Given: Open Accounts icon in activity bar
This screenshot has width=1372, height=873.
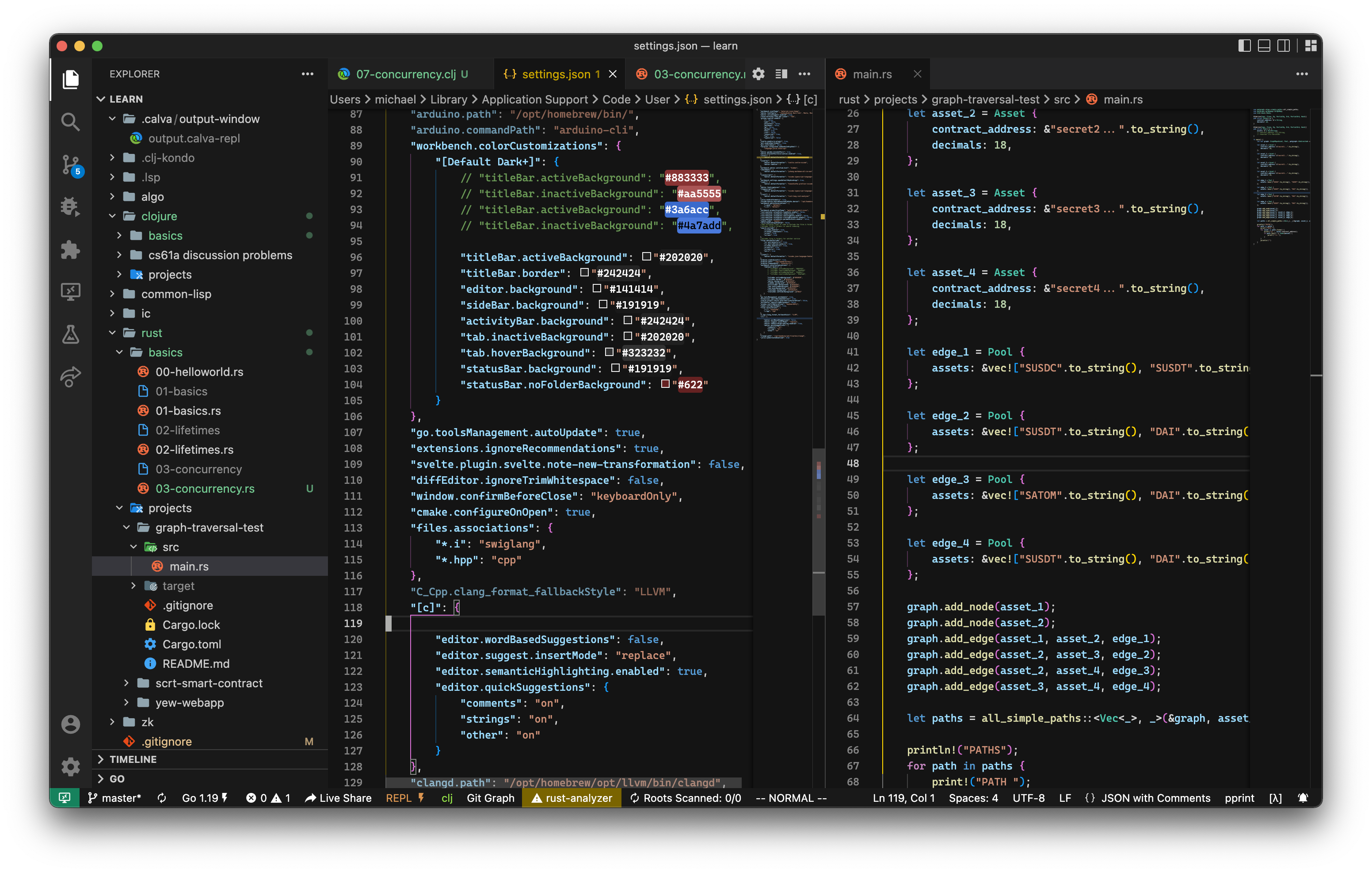Looking at the screenshot, I should tap(70, 724).
